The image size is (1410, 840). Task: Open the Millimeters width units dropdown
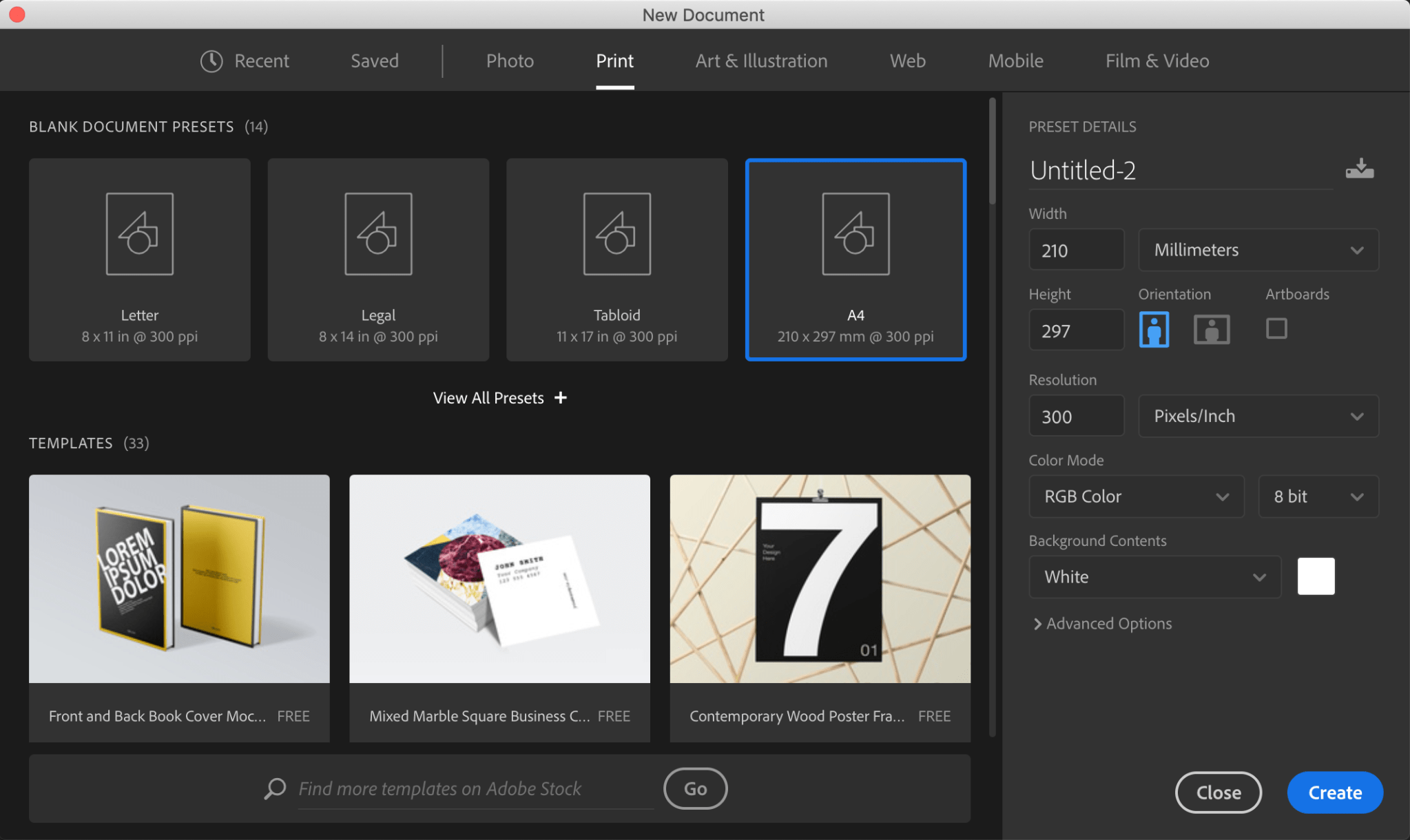click(1258, 250)
